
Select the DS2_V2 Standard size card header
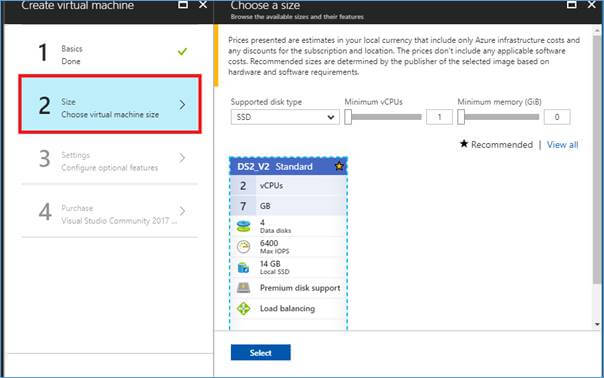point(288,166)
